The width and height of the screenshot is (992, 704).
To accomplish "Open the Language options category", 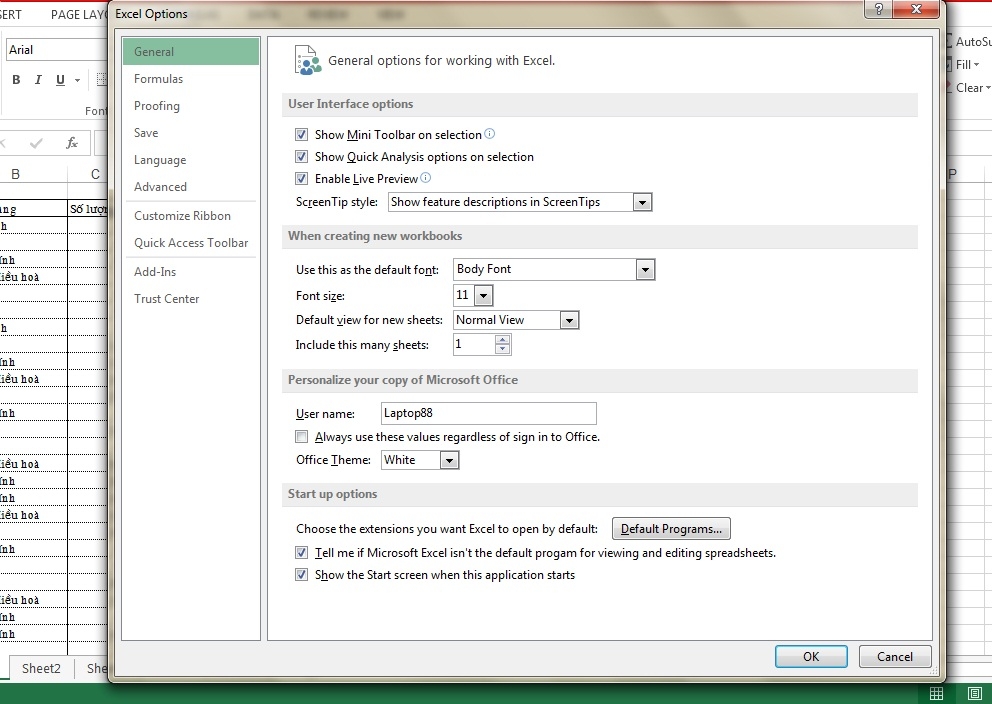I will point(191,160).
